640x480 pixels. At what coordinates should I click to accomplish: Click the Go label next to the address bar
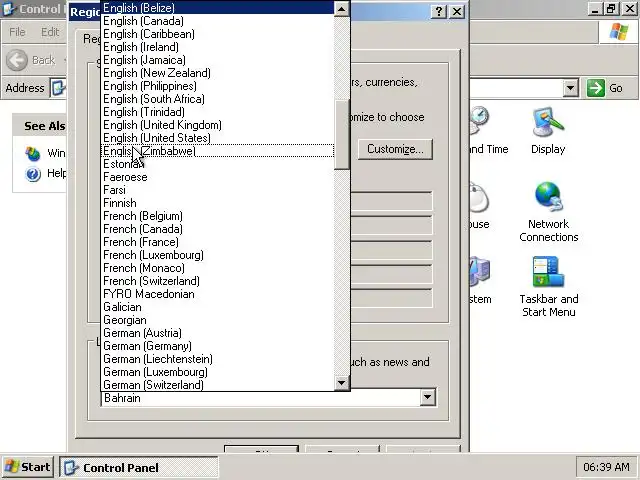pos(616,88)
